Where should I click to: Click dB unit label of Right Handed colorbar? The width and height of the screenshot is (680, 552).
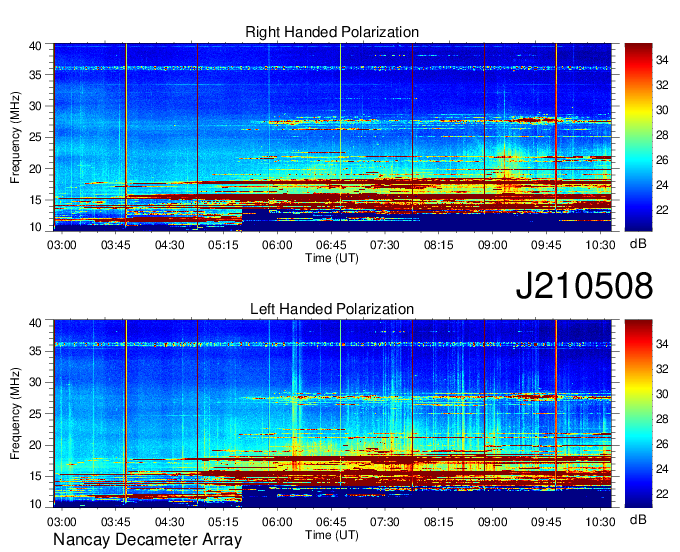coord(638,244)
